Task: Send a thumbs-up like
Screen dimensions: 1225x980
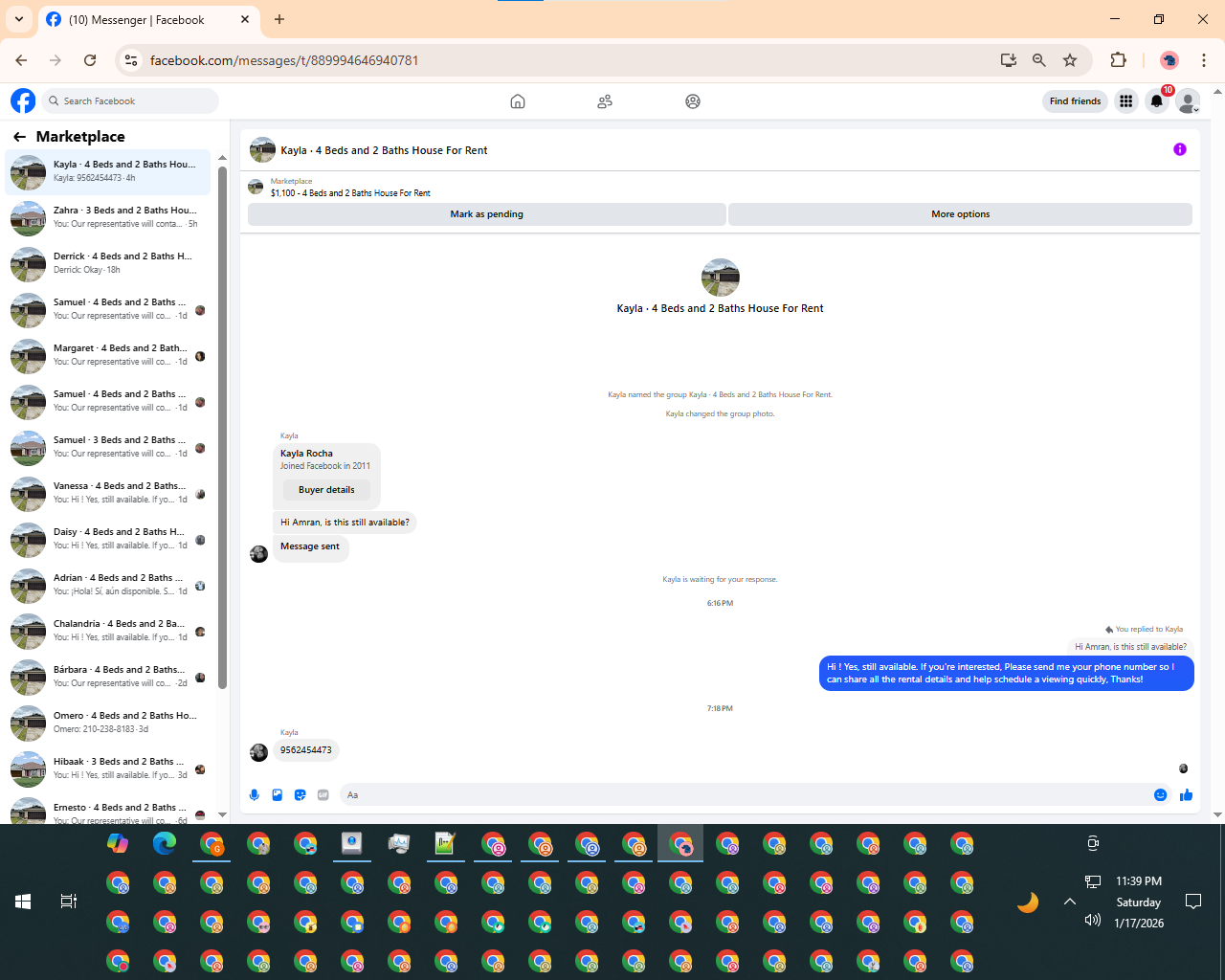Action: coord(1187,794)
